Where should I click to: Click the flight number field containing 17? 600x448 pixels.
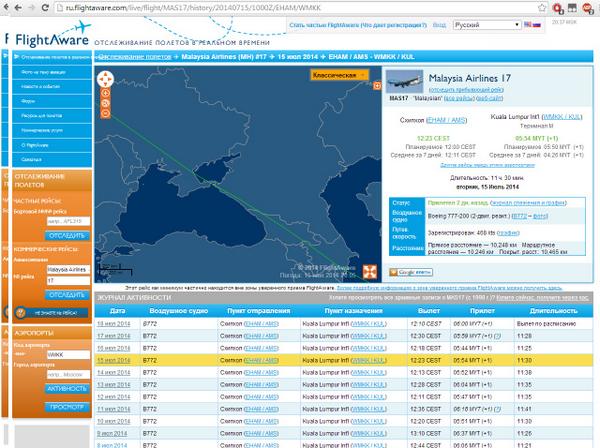[x=68, y=281]
